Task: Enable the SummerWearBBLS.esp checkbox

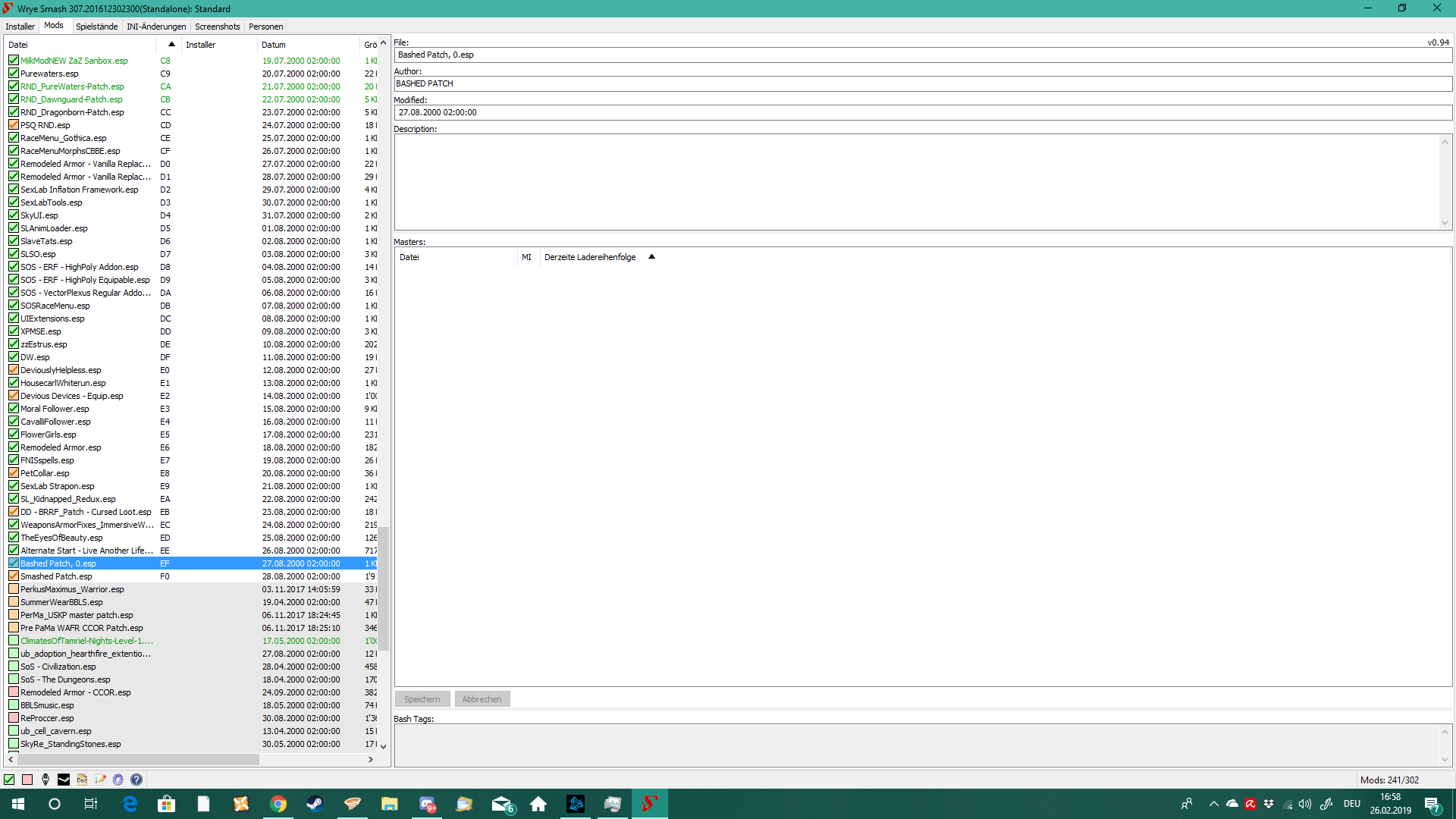Action: [x=14, y=602]
